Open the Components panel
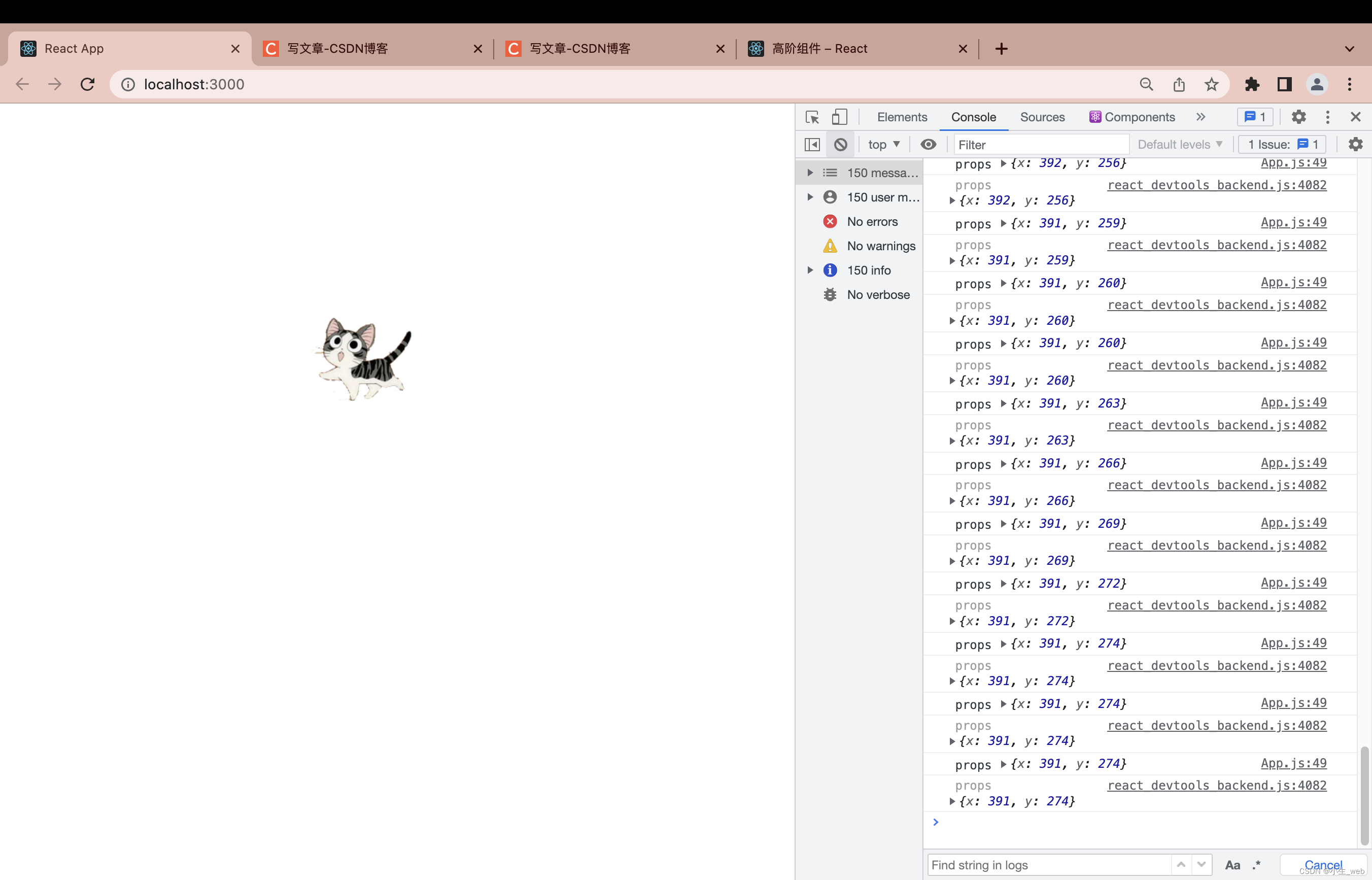Screen dimensions: 1372x880 pos(1139,117)
